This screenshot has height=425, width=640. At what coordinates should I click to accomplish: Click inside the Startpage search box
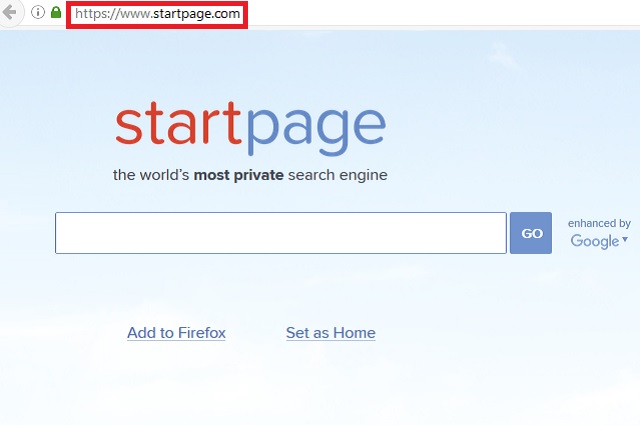[x=281, y=233]
